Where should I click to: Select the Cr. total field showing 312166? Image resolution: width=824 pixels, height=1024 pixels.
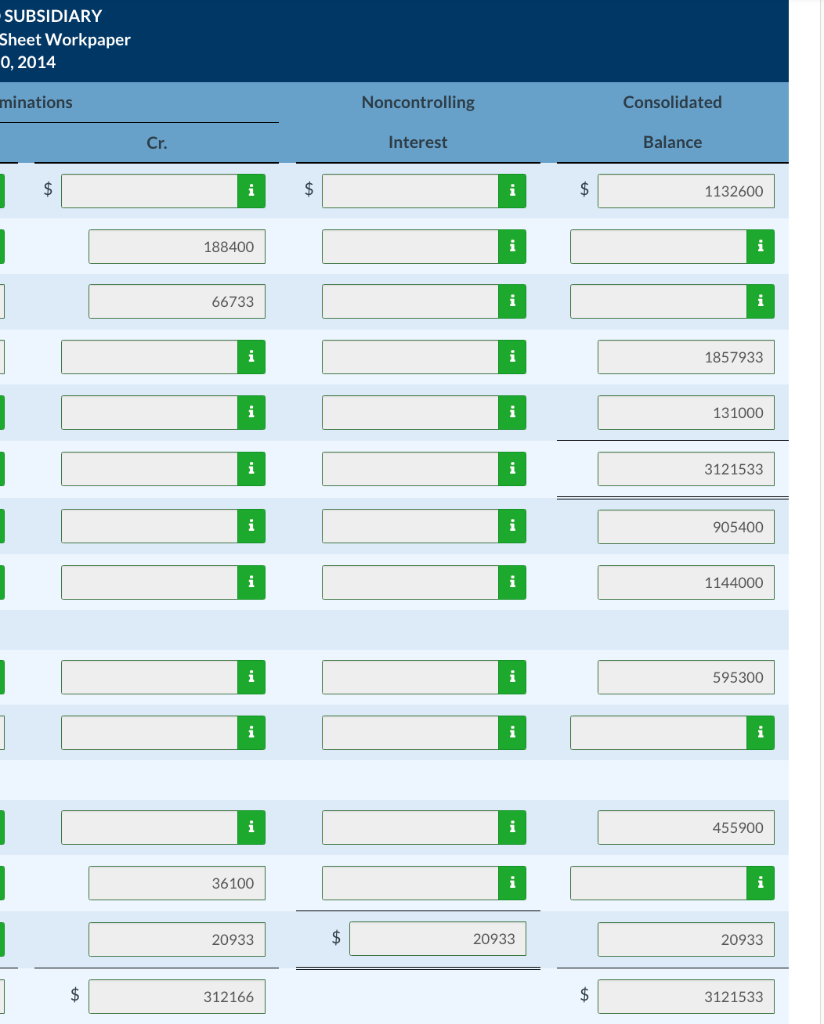point(177,996)
